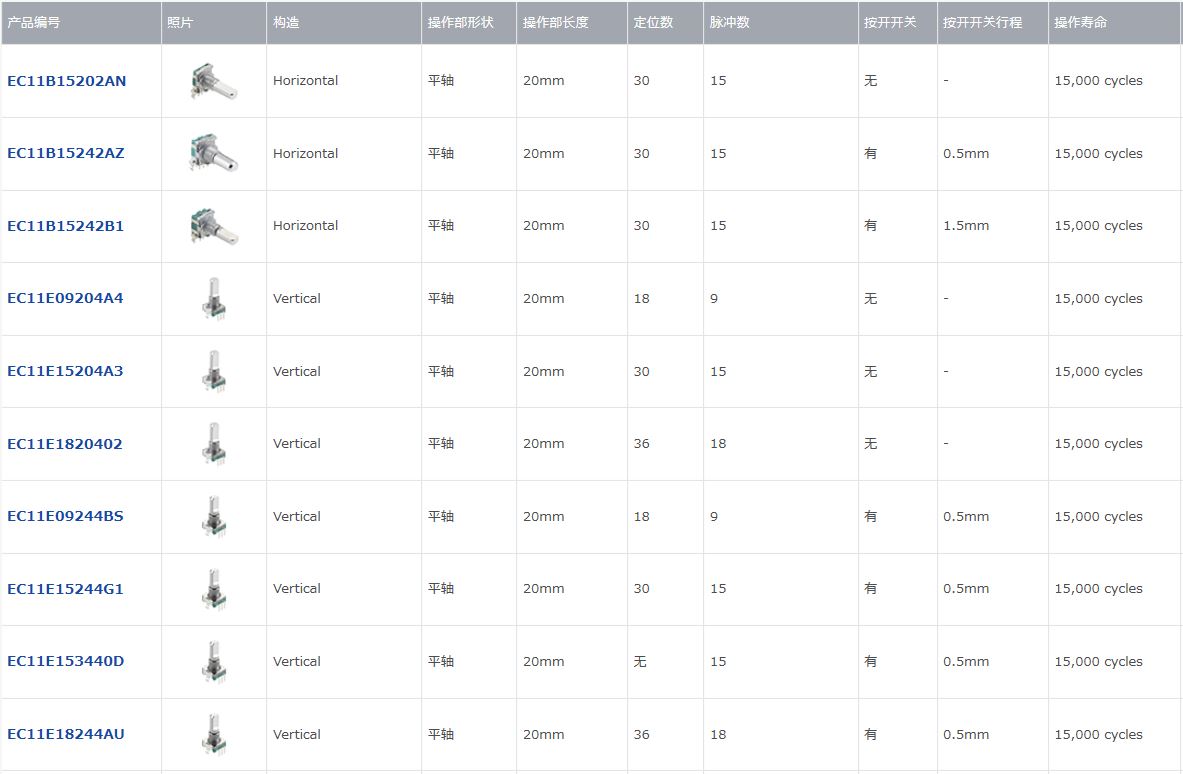Viewport: 1183px width, 774px height.
Task: Open product link EC11E09204A4
Action: [x=65, y=298]
